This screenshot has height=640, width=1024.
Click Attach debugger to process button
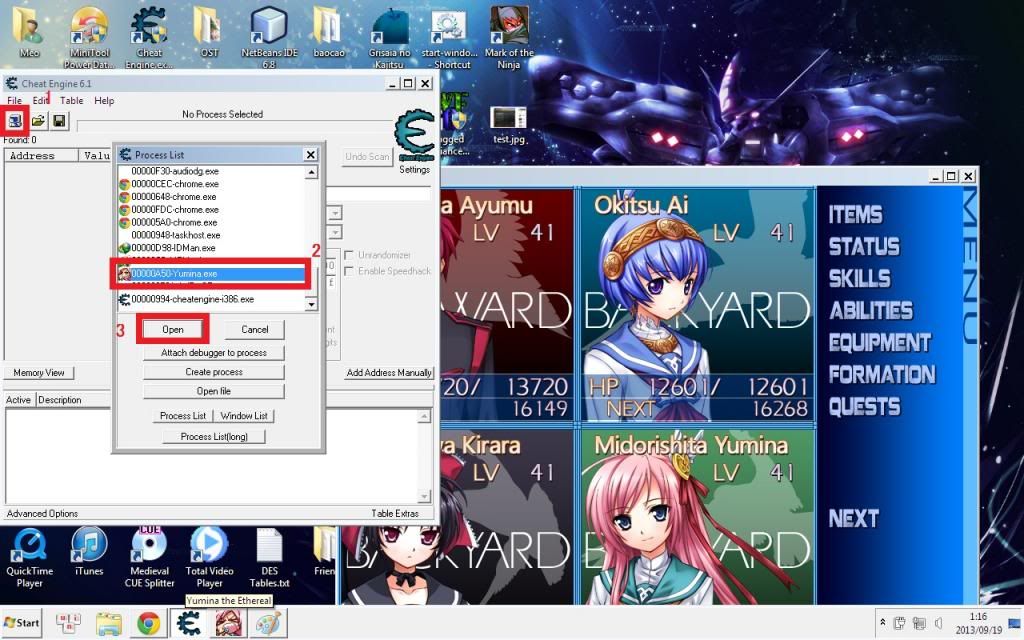(214, 353)
